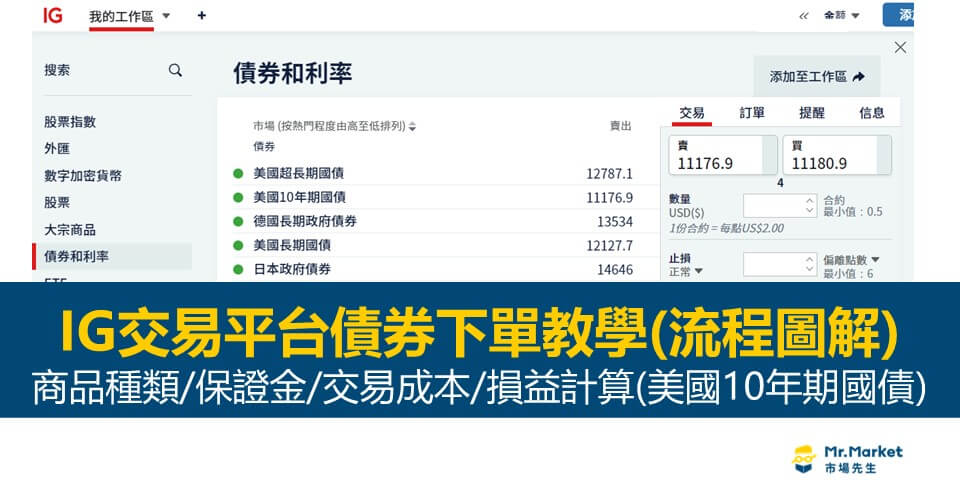Image resolution: width=960 pixels, height=502 pixels.
Task: Click green status dot of 德國長期政府債券
Action: pyautogui.click(x=238, y=222)
